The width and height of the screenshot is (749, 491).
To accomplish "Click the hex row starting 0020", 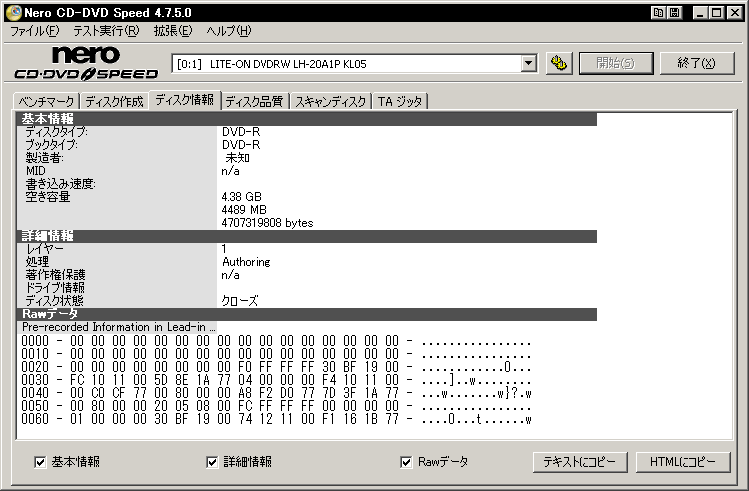I will click(276, 367).
